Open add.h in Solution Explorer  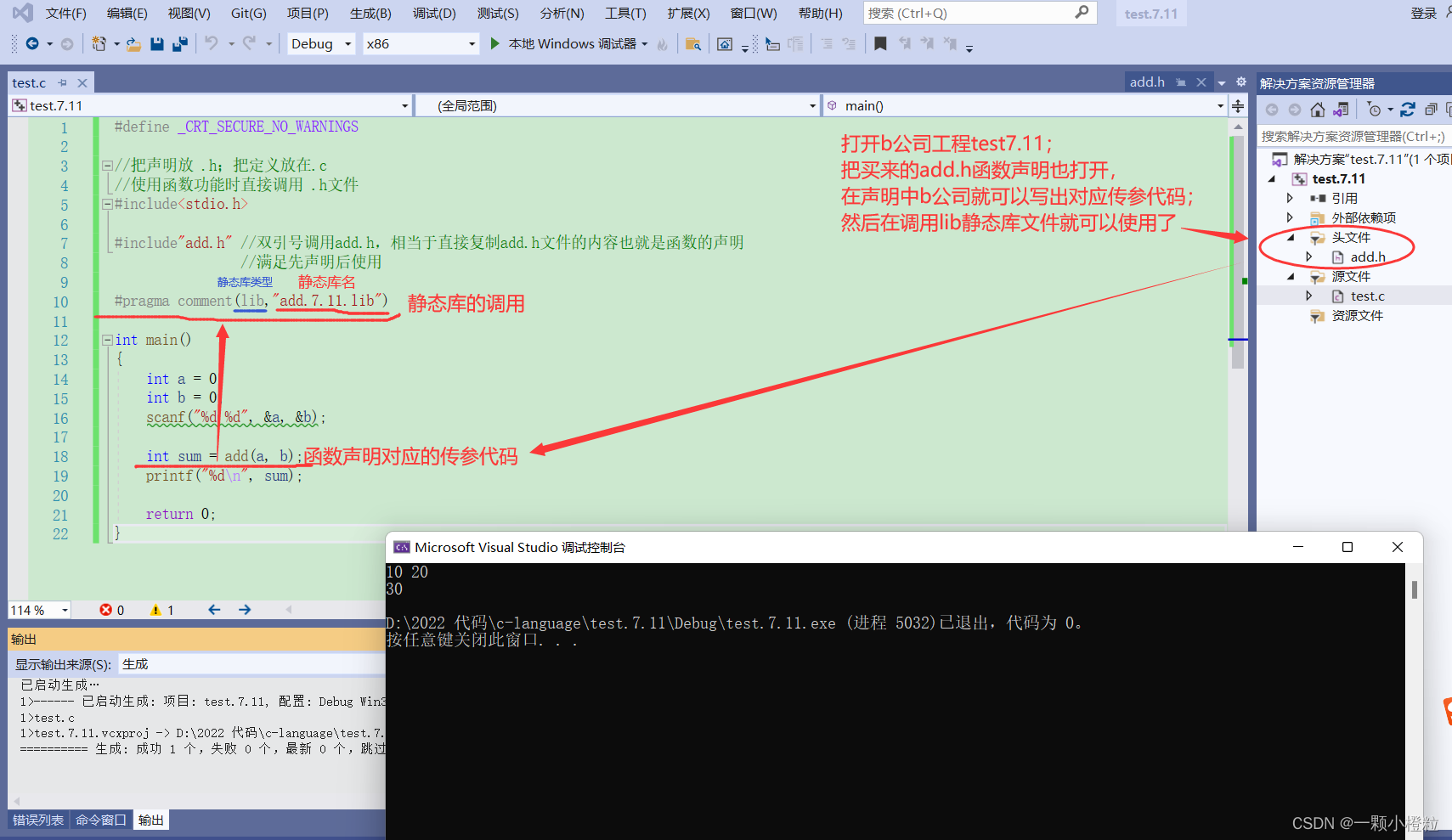coord(1367,257)
